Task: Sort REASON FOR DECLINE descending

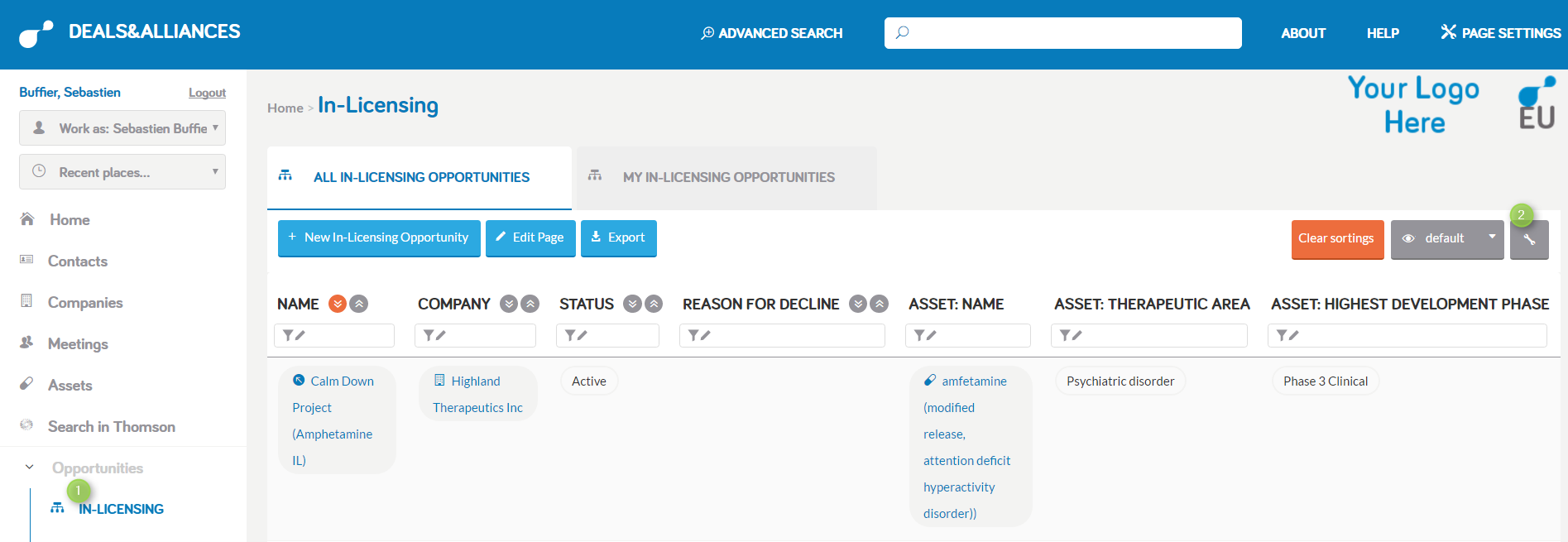Action: coord(858,304)
